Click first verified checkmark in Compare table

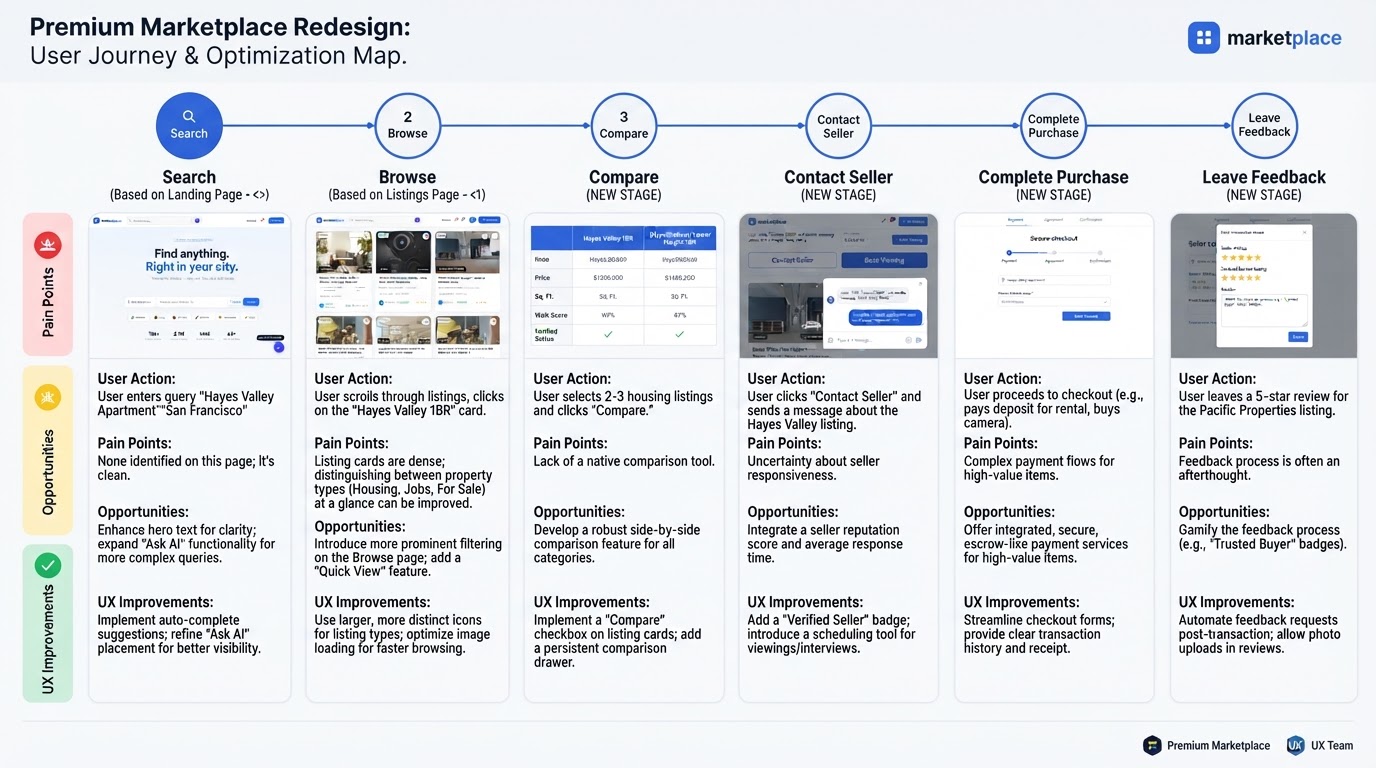click(x=608, y=334)
